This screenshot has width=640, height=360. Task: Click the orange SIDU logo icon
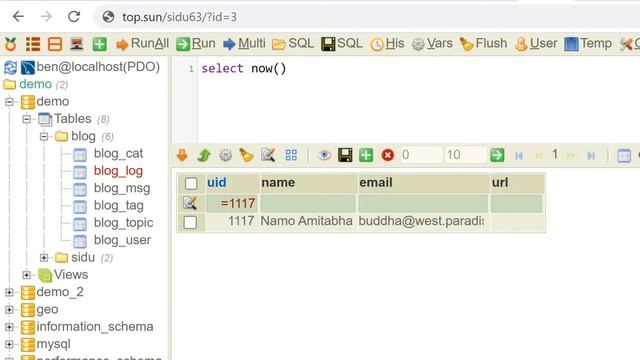(11, 44)
